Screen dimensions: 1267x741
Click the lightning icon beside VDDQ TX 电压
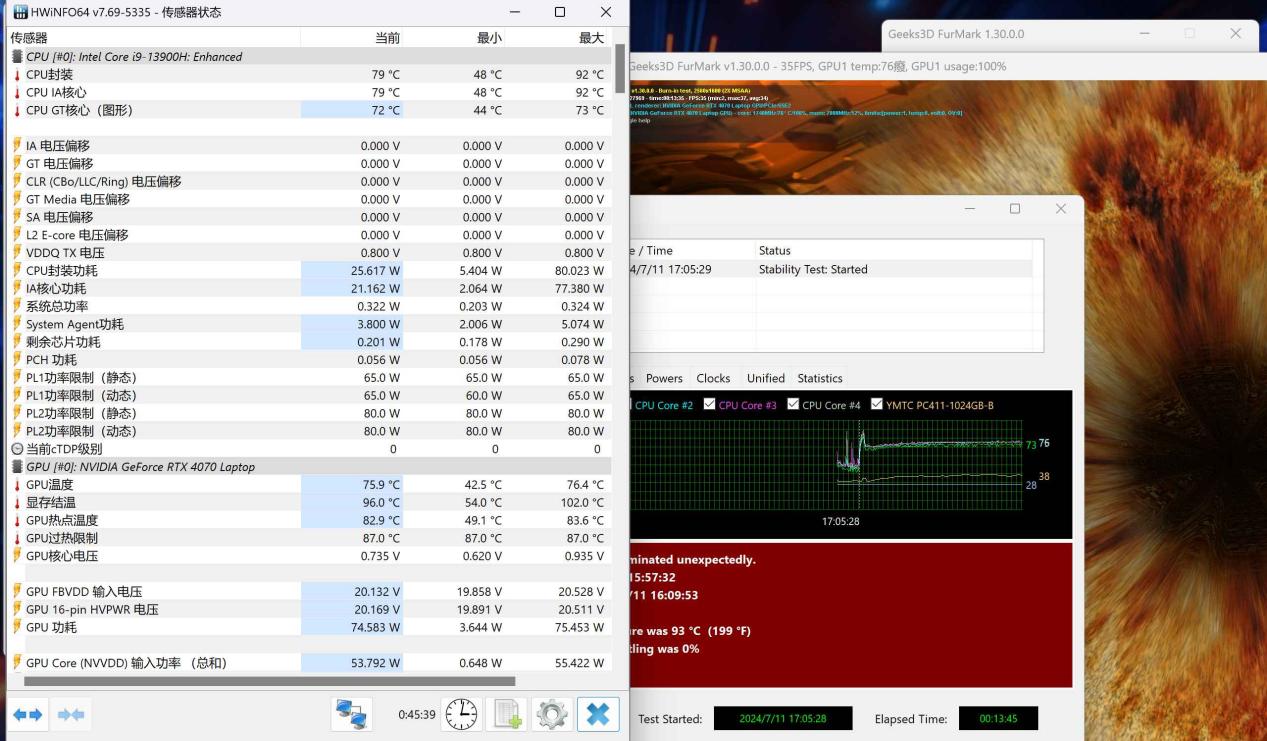[17, 253]
